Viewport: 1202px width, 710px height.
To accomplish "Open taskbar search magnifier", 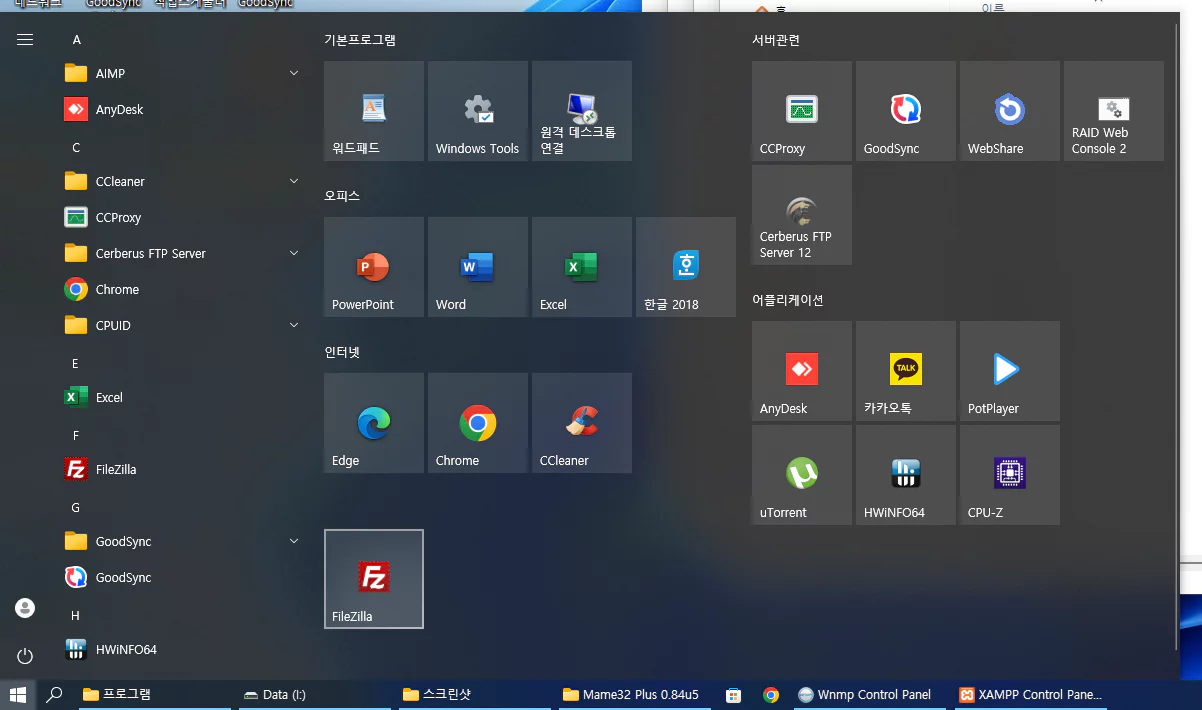I will [x=55, y=695].
